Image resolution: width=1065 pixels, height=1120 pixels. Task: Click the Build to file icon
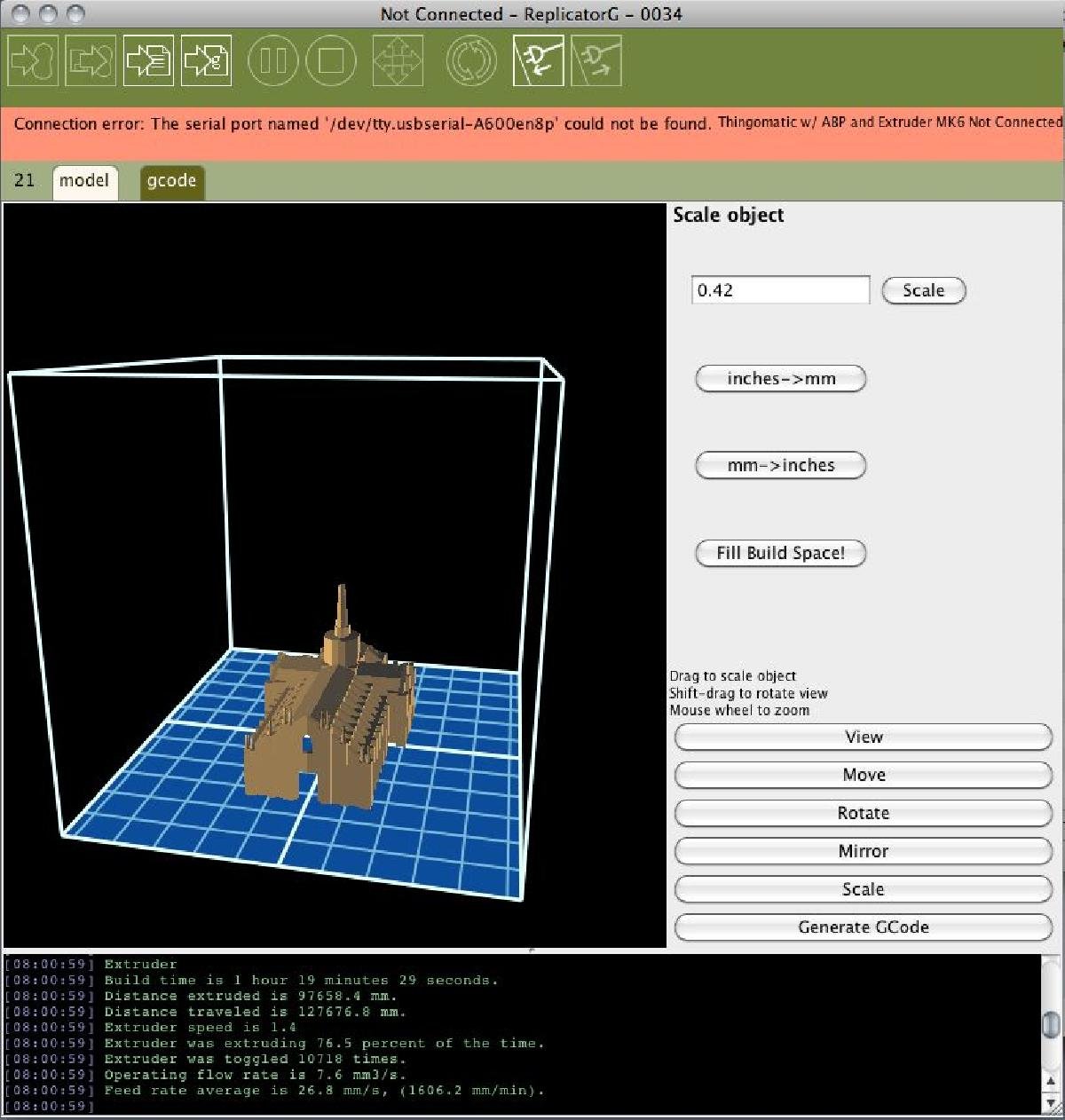point(148,60)
